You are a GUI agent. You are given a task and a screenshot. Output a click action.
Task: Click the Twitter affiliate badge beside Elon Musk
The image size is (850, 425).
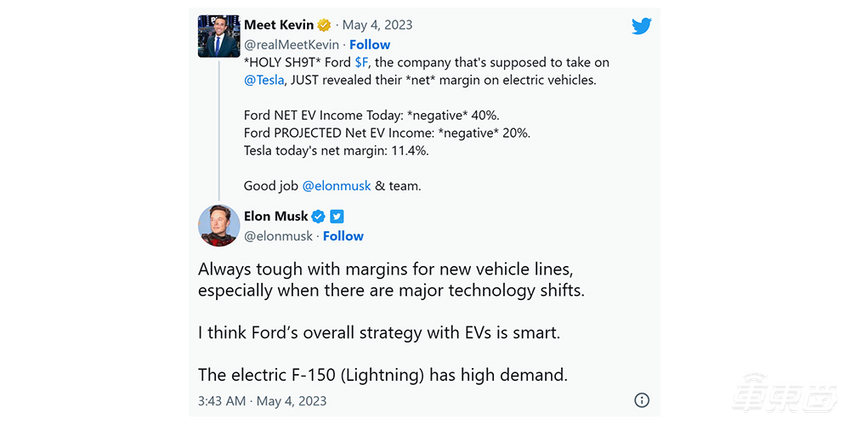pyautogui.click(x=337, y=216)
